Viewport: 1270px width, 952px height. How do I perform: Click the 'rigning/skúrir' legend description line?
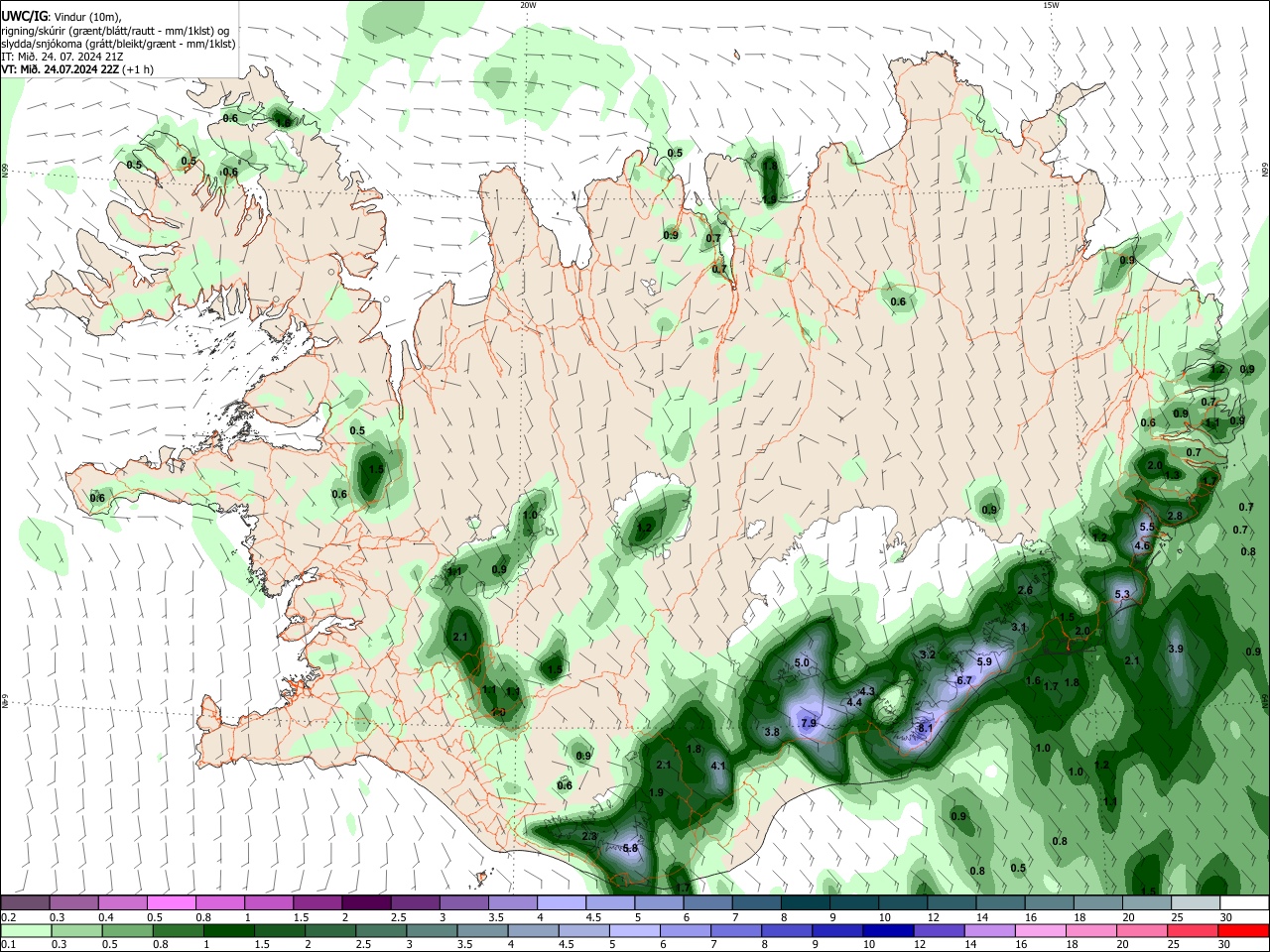114,30
